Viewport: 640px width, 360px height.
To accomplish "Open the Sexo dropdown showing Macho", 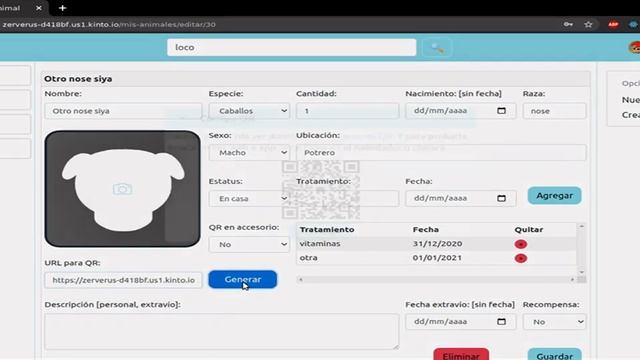I will pos(249,153).
